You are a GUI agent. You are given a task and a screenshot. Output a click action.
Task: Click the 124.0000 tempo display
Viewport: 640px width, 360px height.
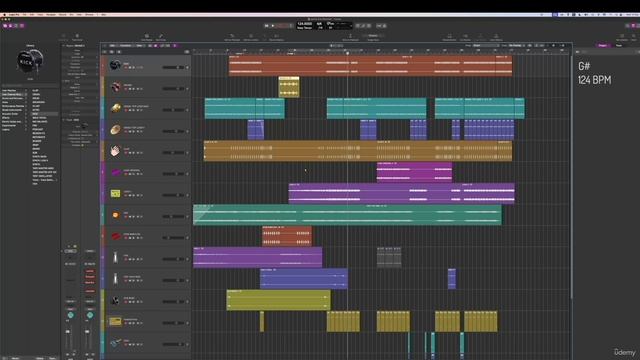pyautogui.click(x=305, y=24)
